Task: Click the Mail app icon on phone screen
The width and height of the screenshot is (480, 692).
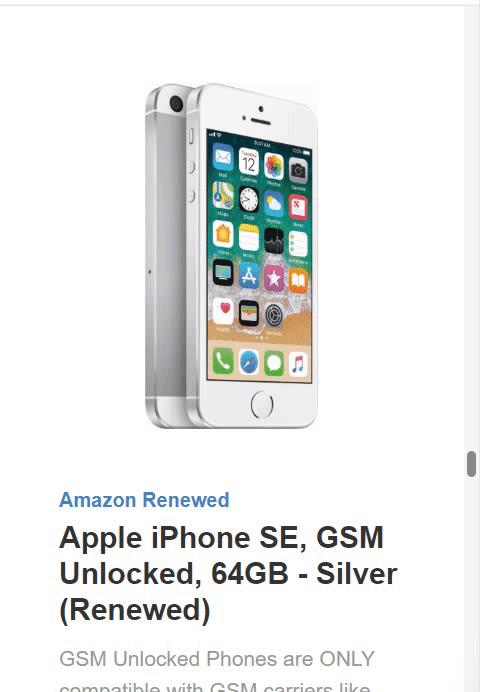Action: tap(223, 157)
